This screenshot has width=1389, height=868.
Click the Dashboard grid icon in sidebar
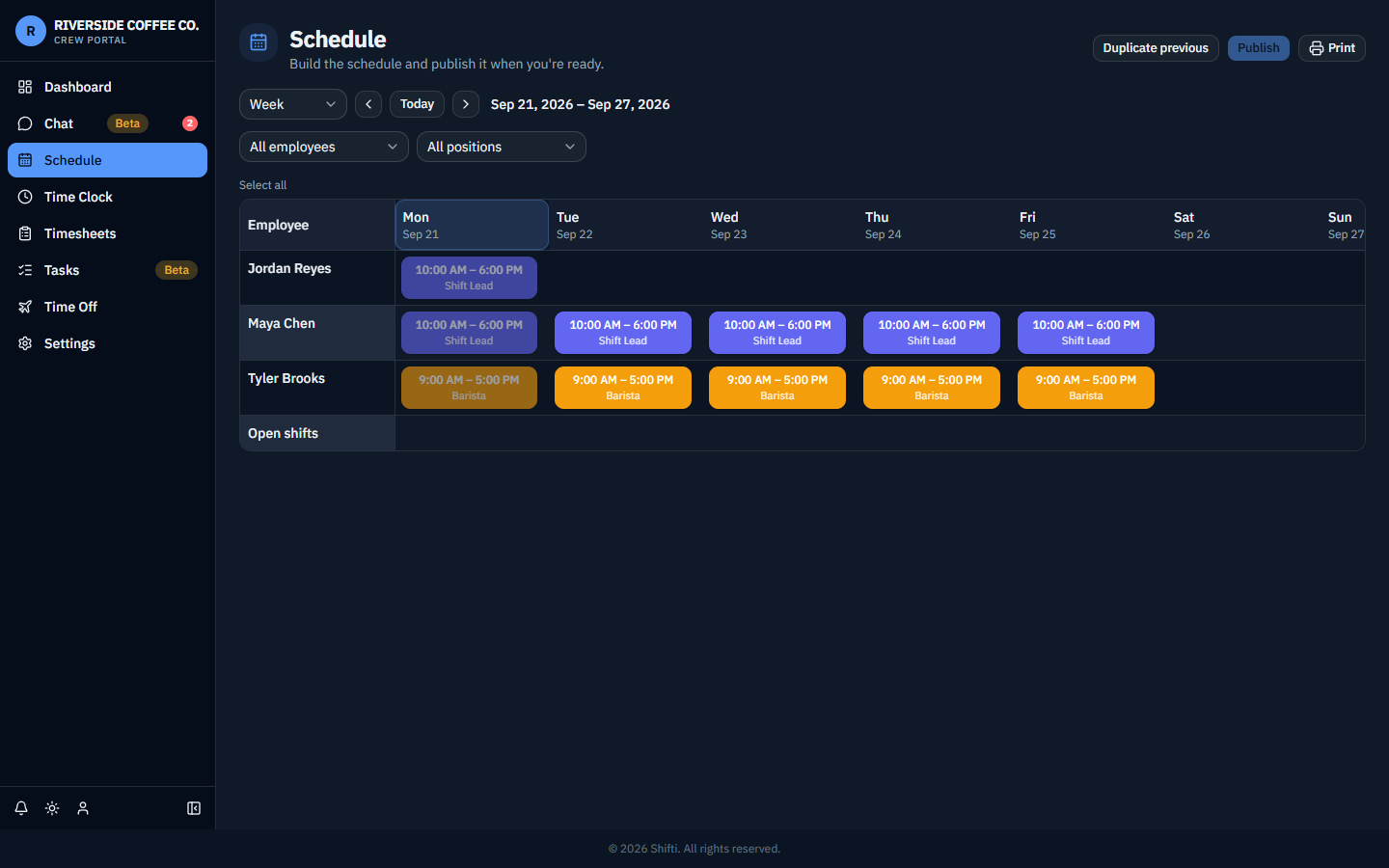pyautogui.click(x=25, y=87)
